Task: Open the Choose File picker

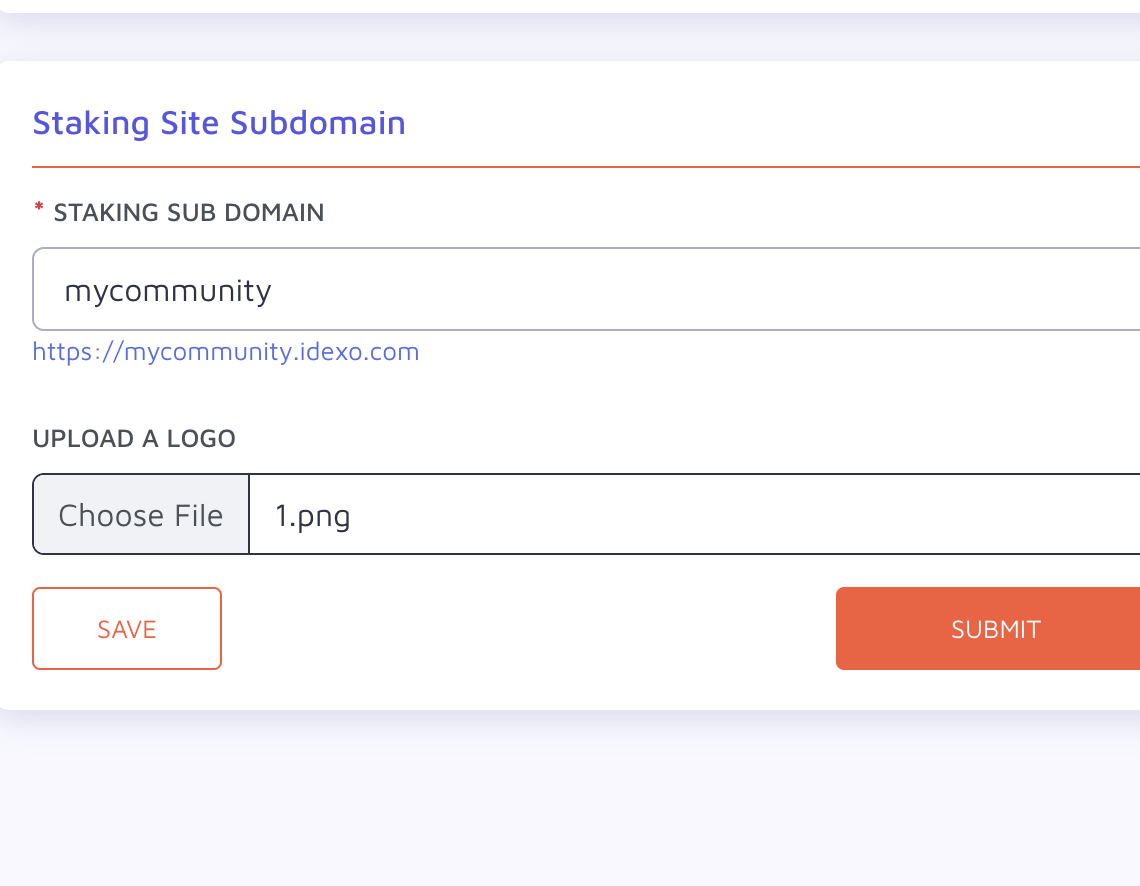Action: [x=141, y=515]
